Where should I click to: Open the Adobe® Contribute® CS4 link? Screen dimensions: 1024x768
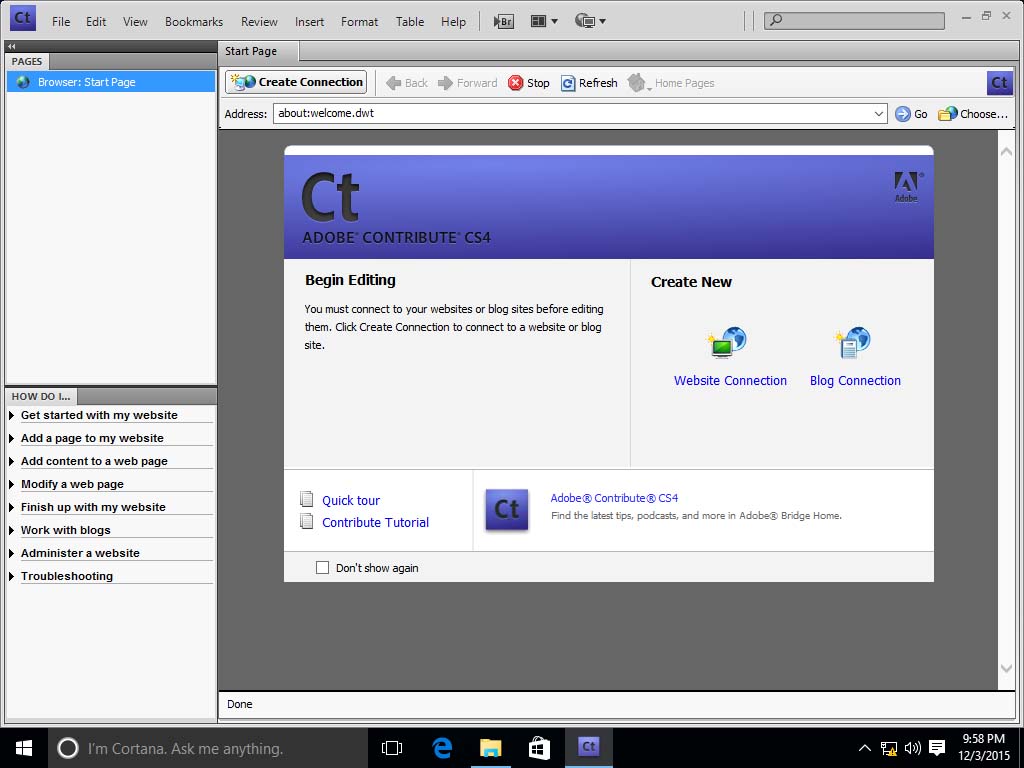point(614,498)
